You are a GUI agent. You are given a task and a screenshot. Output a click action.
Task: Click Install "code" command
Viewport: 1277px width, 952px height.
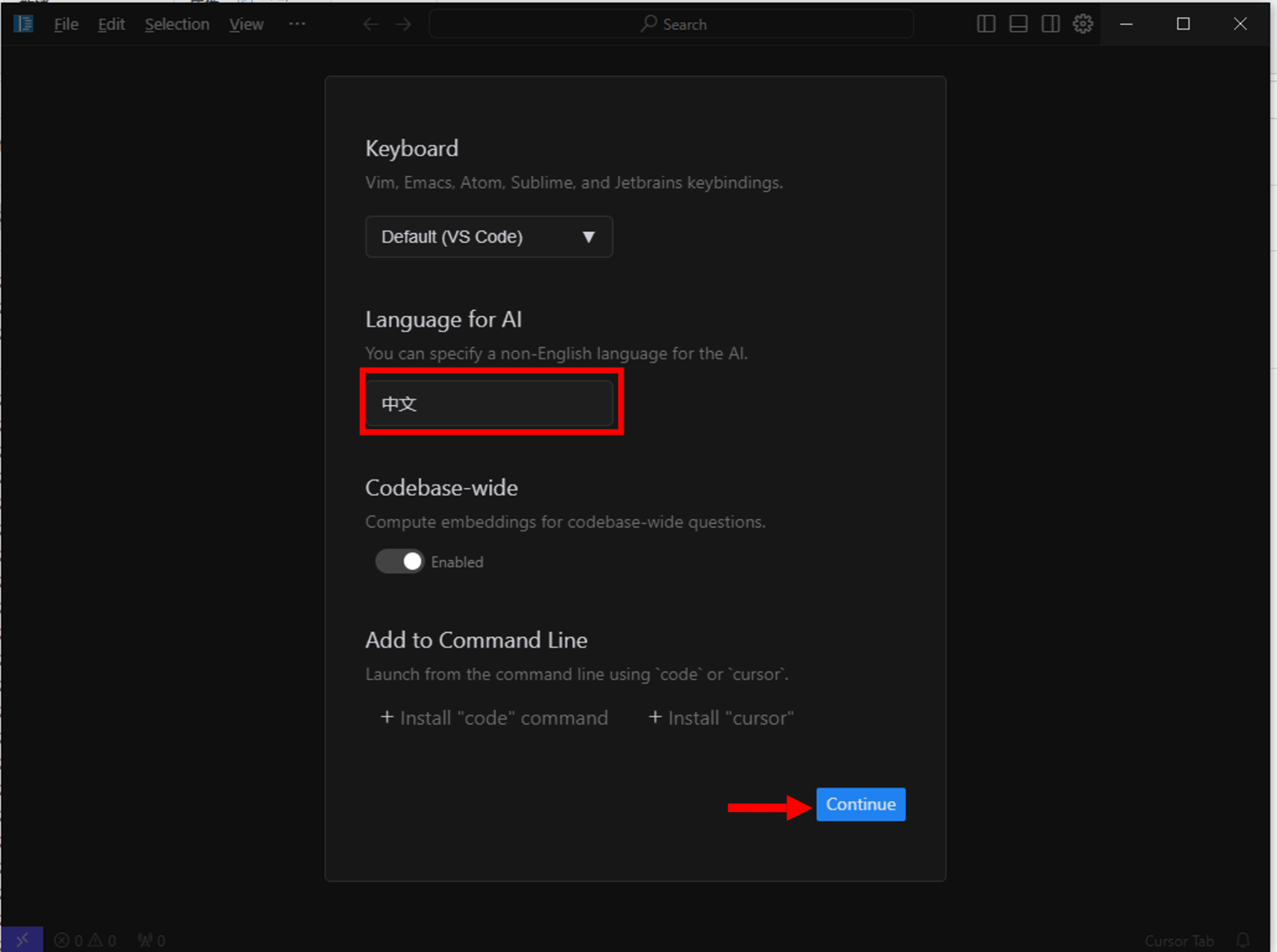click(494, 718)
